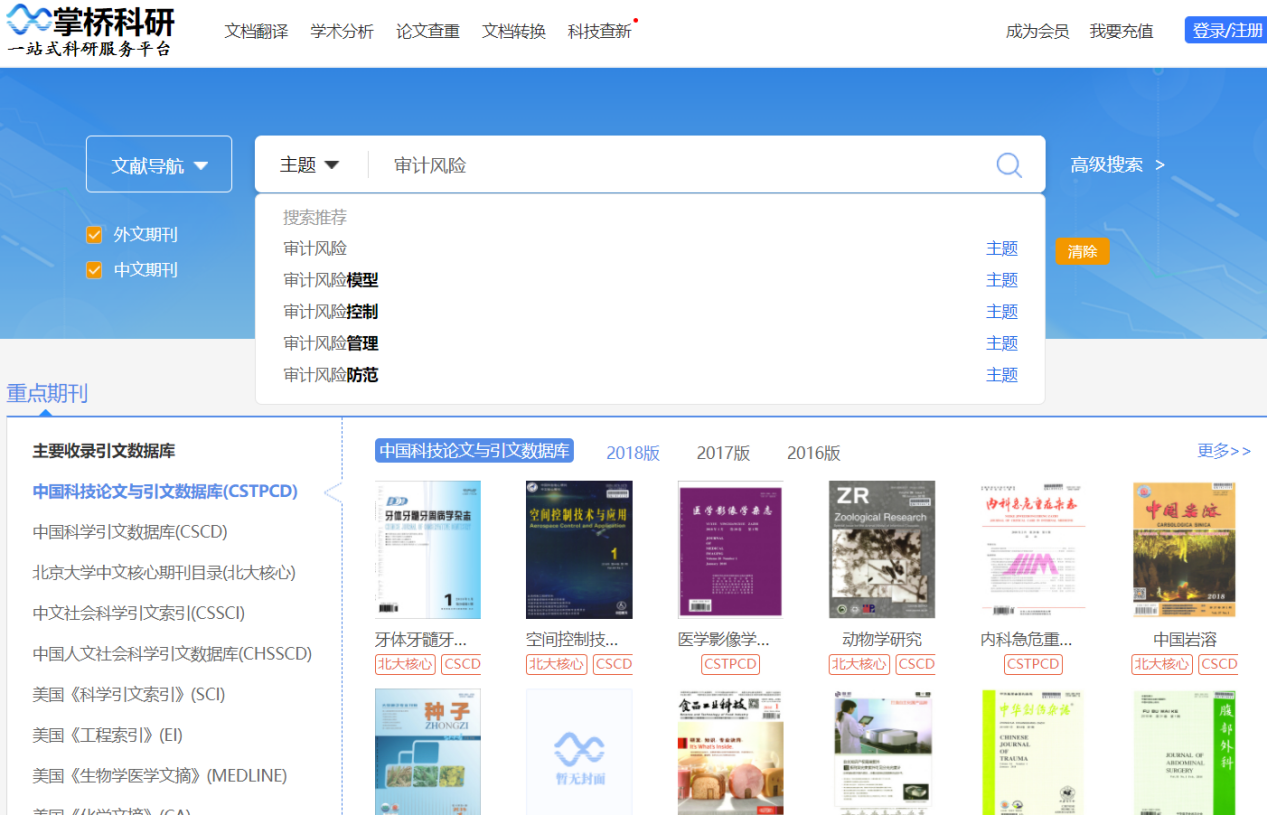Click the 牙体牙髓牙... journal title
This screenshot has width=1267, height=815.
tap(421, 640)
